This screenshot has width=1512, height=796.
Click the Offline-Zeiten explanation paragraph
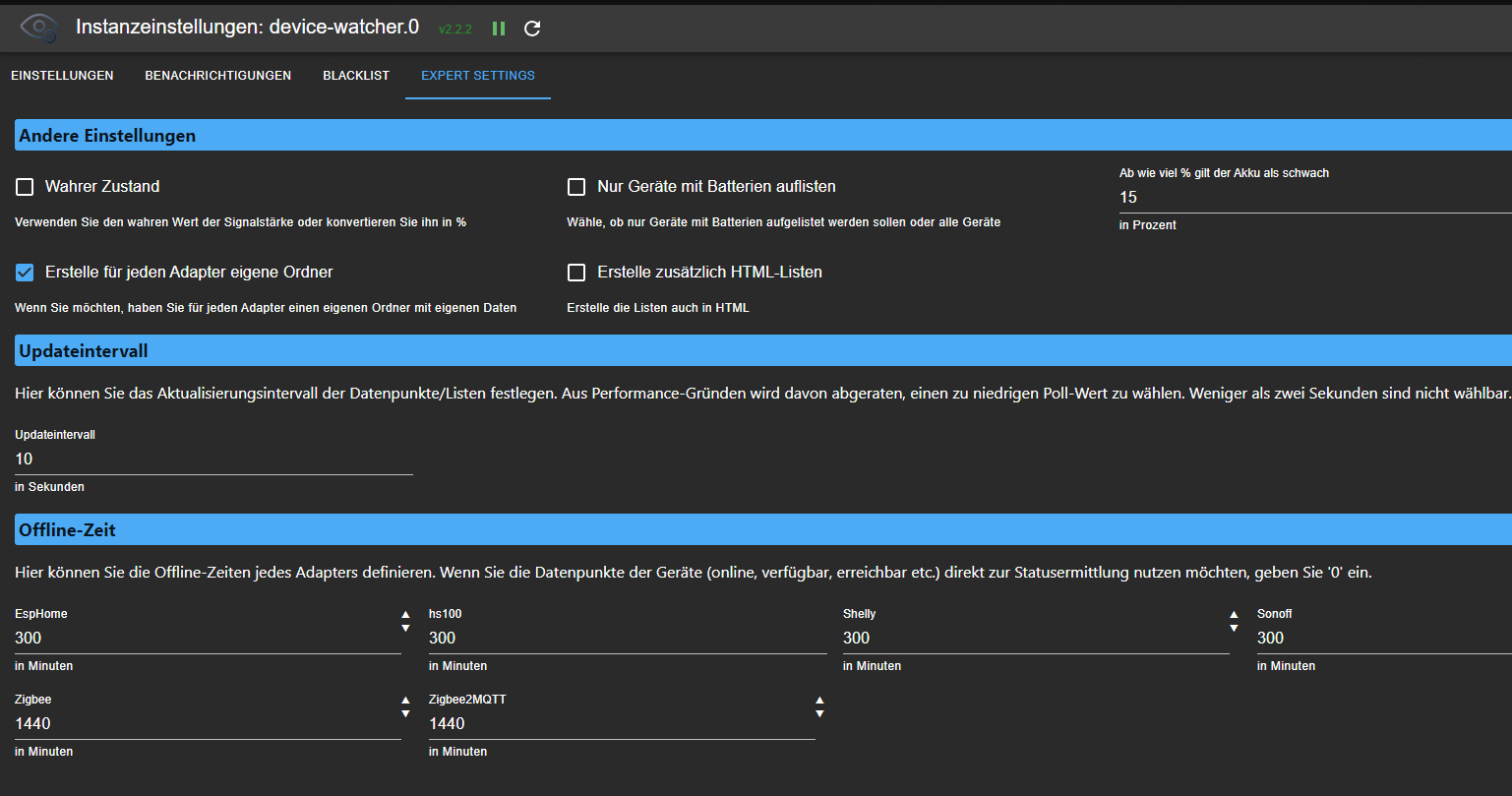[x=694, y=573]
